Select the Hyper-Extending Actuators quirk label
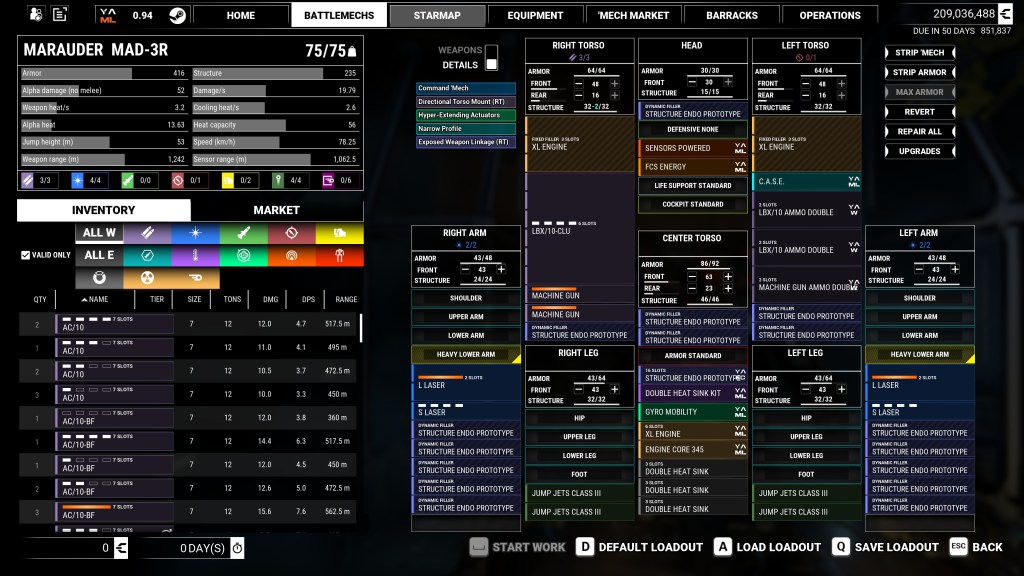 click(x=466, y=115)
